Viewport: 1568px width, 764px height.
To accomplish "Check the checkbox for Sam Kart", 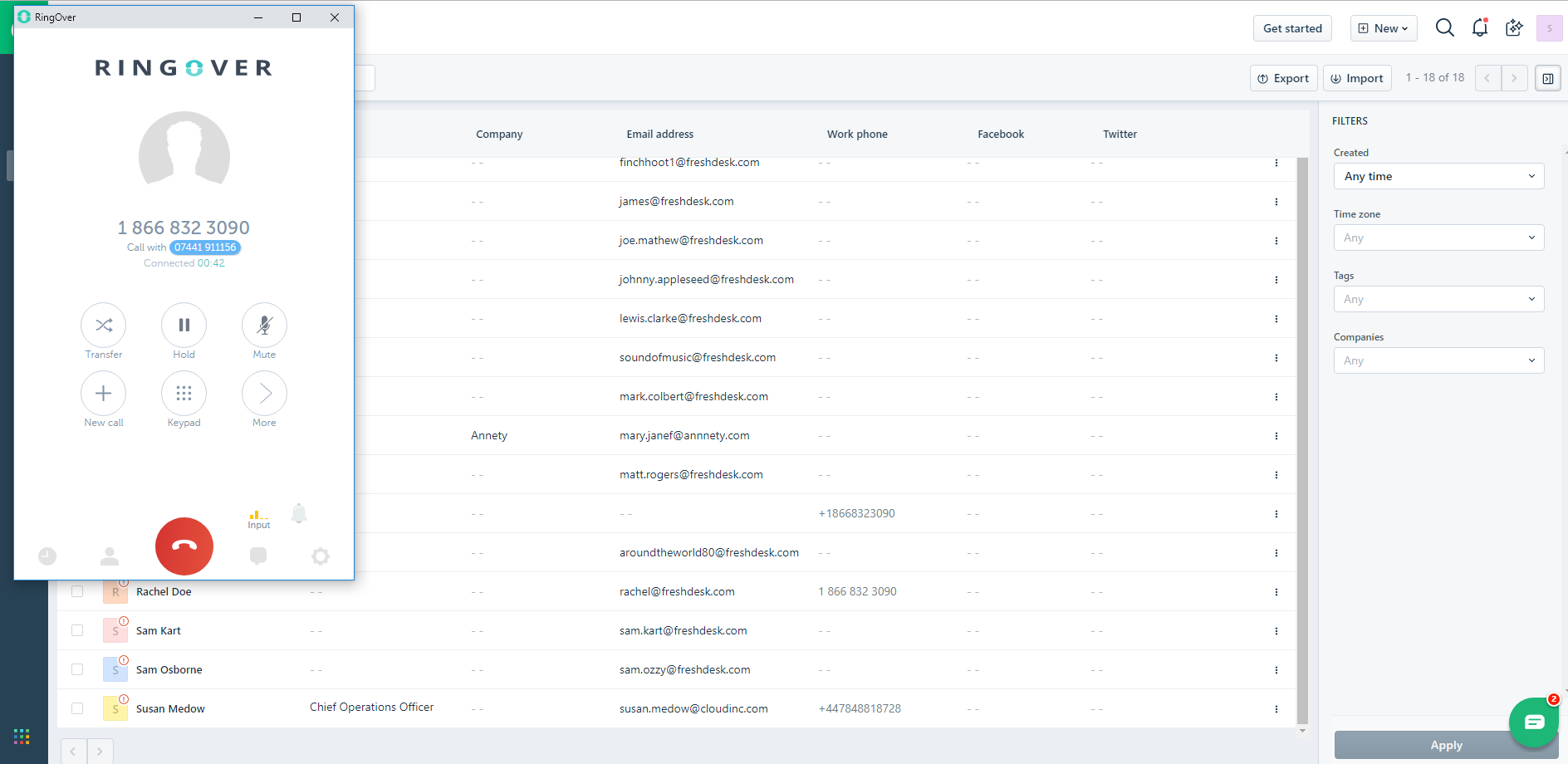I will tap(77, 630).
